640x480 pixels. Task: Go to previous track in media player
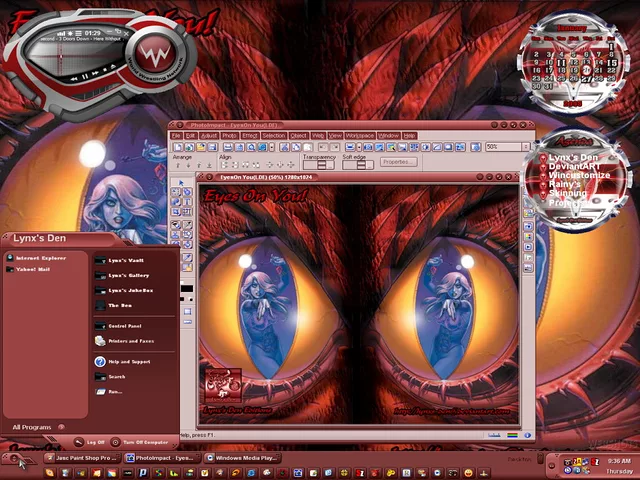(x=74, y=79)
